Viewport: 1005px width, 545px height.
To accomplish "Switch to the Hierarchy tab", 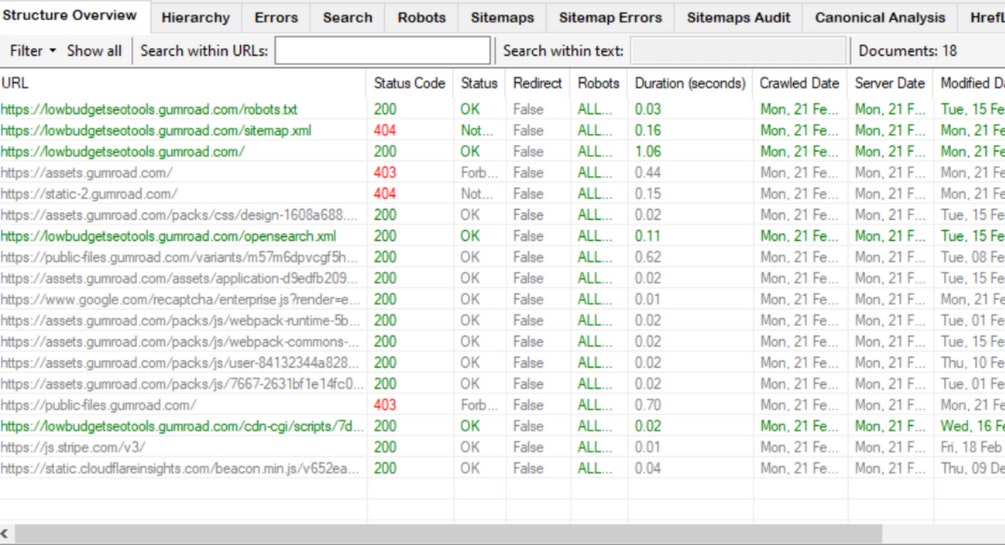I will (195, 17).
